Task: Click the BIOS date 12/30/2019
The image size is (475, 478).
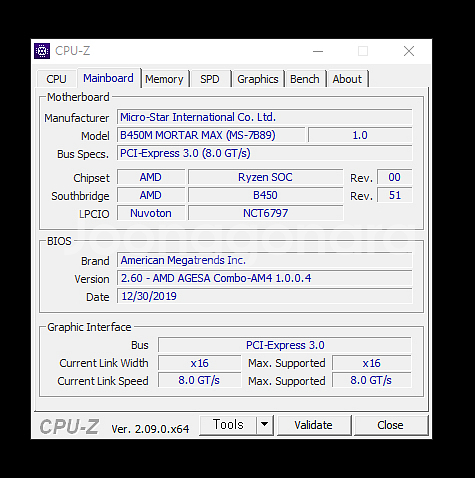Action: (265, 296)
